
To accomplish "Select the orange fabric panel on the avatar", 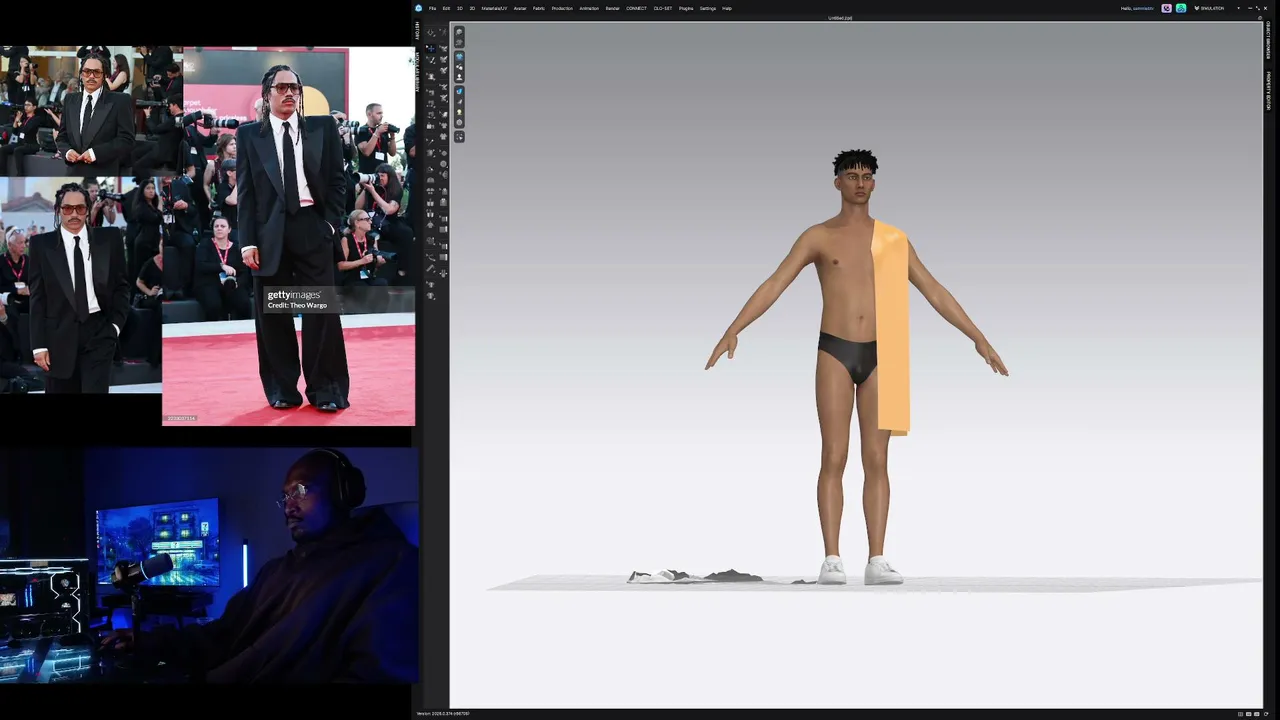I will point(892,328).
